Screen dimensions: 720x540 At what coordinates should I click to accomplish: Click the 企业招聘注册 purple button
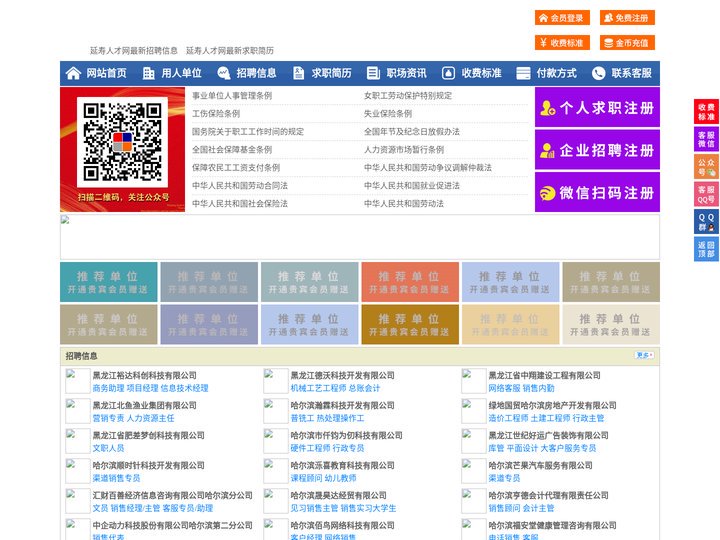[x=597, y=150]
